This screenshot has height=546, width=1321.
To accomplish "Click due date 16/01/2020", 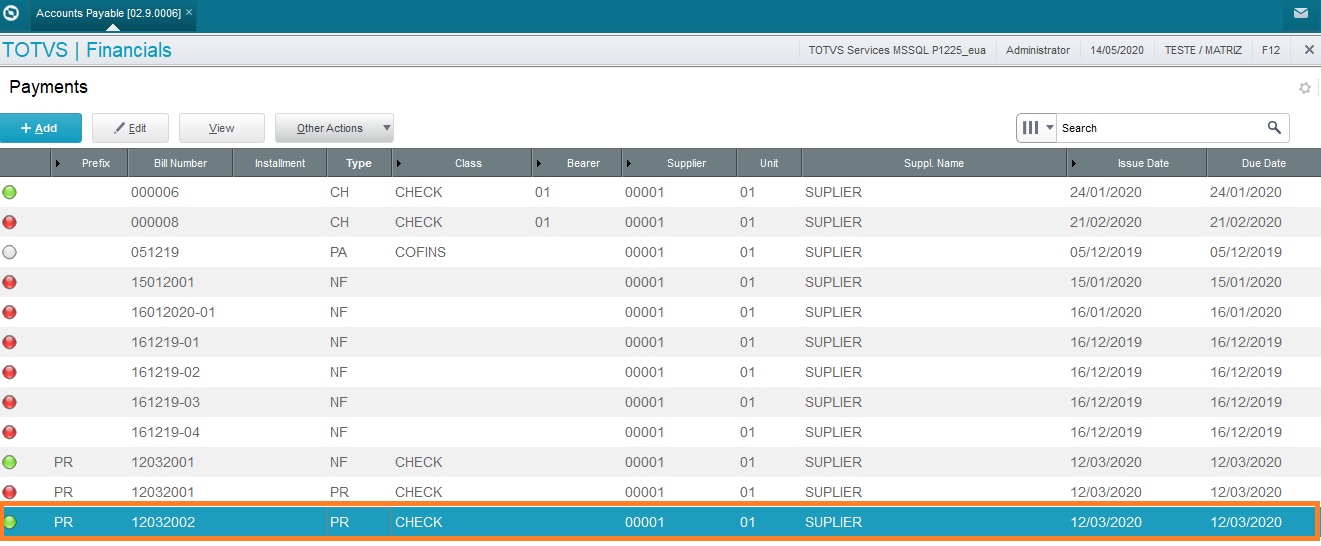I will (x=1245, y=312).
